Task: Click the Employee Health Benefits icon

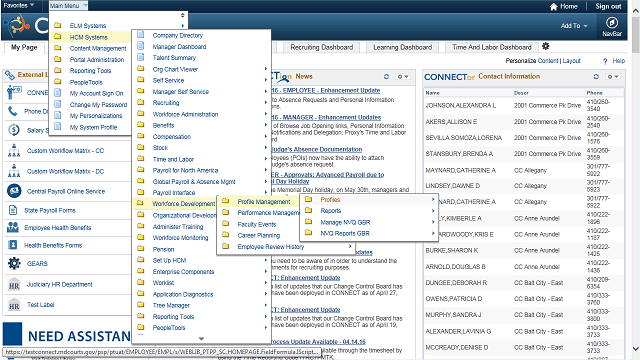Action: (13, 227)
